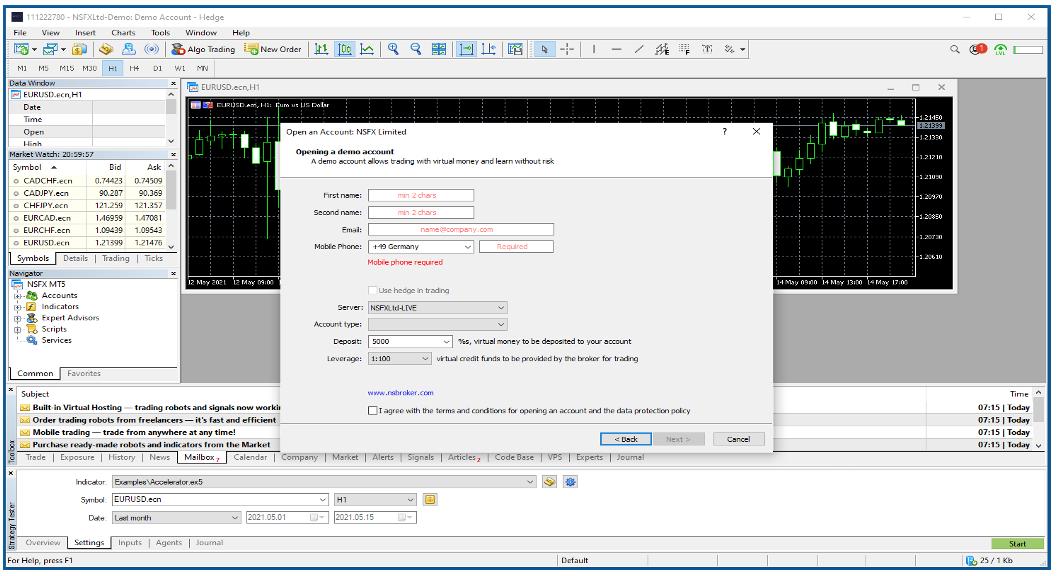1058x576 pixels.
Task: Switch timeframe to M30
Action: click(90, 68)
